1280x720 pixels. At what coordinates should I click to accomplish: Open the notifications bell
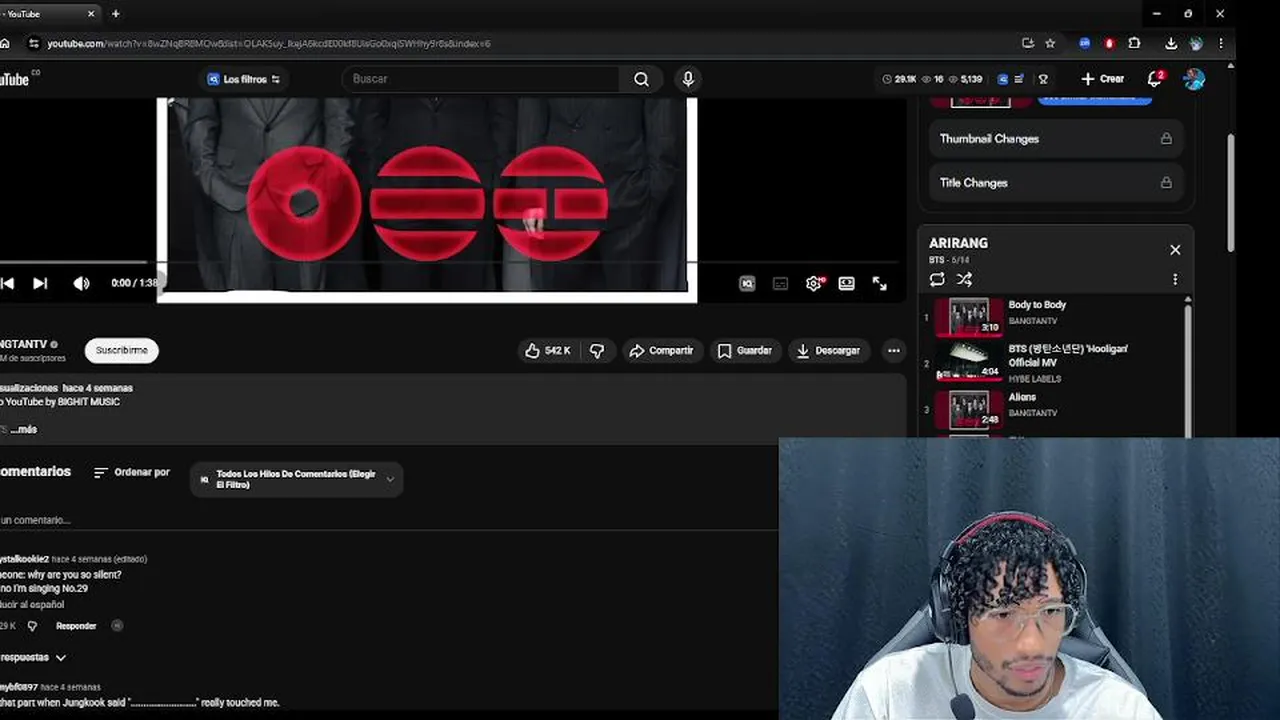[1155, 79]
